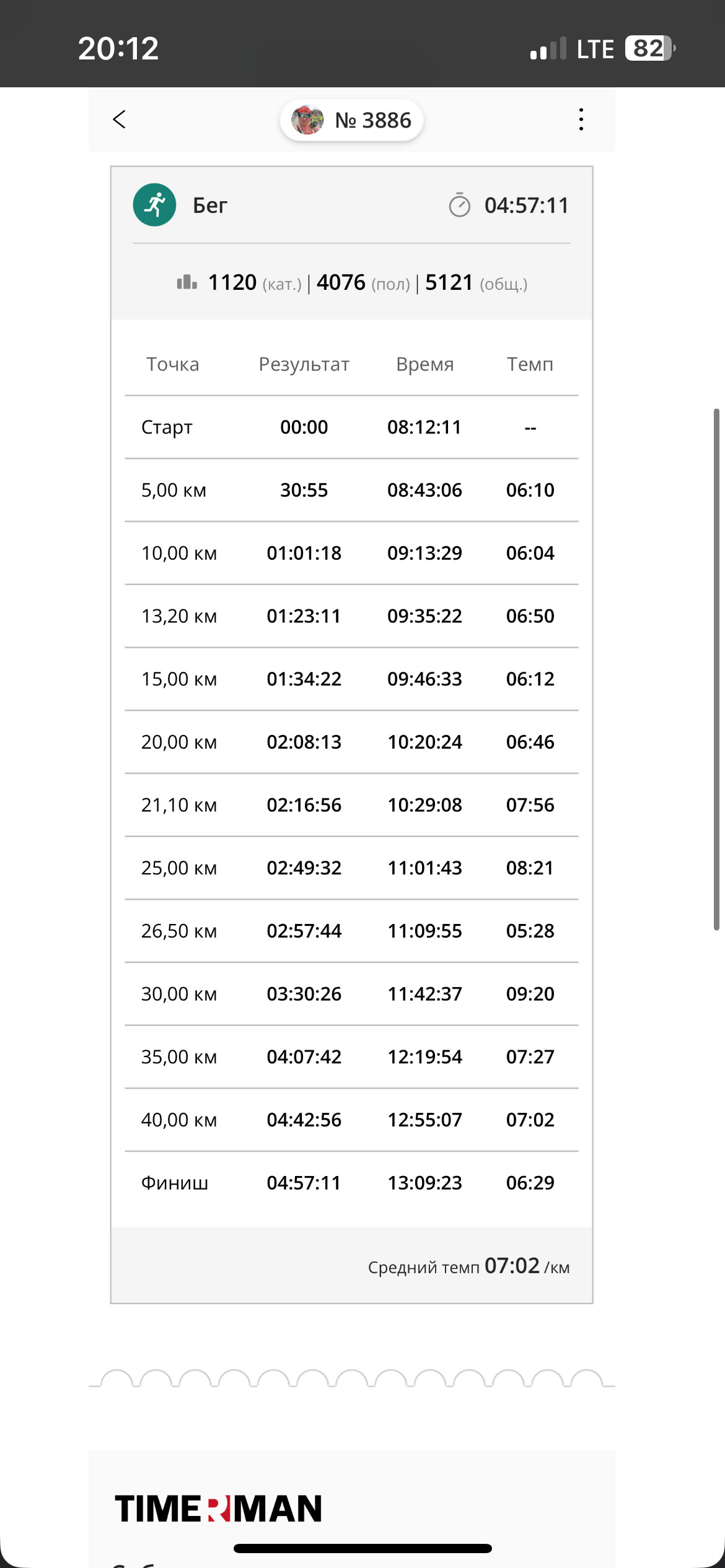
Task: Tap the ranking bar-chart icon
Action: (187, 282)
